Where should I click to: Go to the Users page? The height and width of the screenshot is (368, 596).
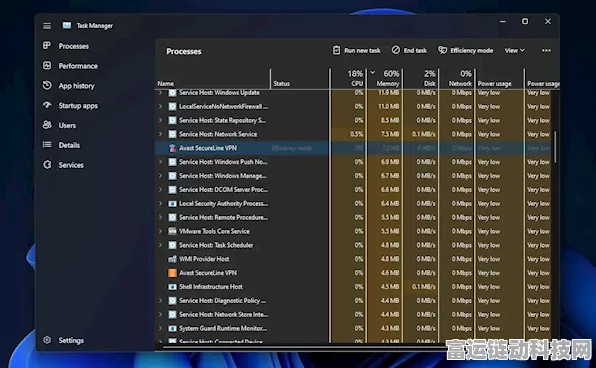click(67, 125)
